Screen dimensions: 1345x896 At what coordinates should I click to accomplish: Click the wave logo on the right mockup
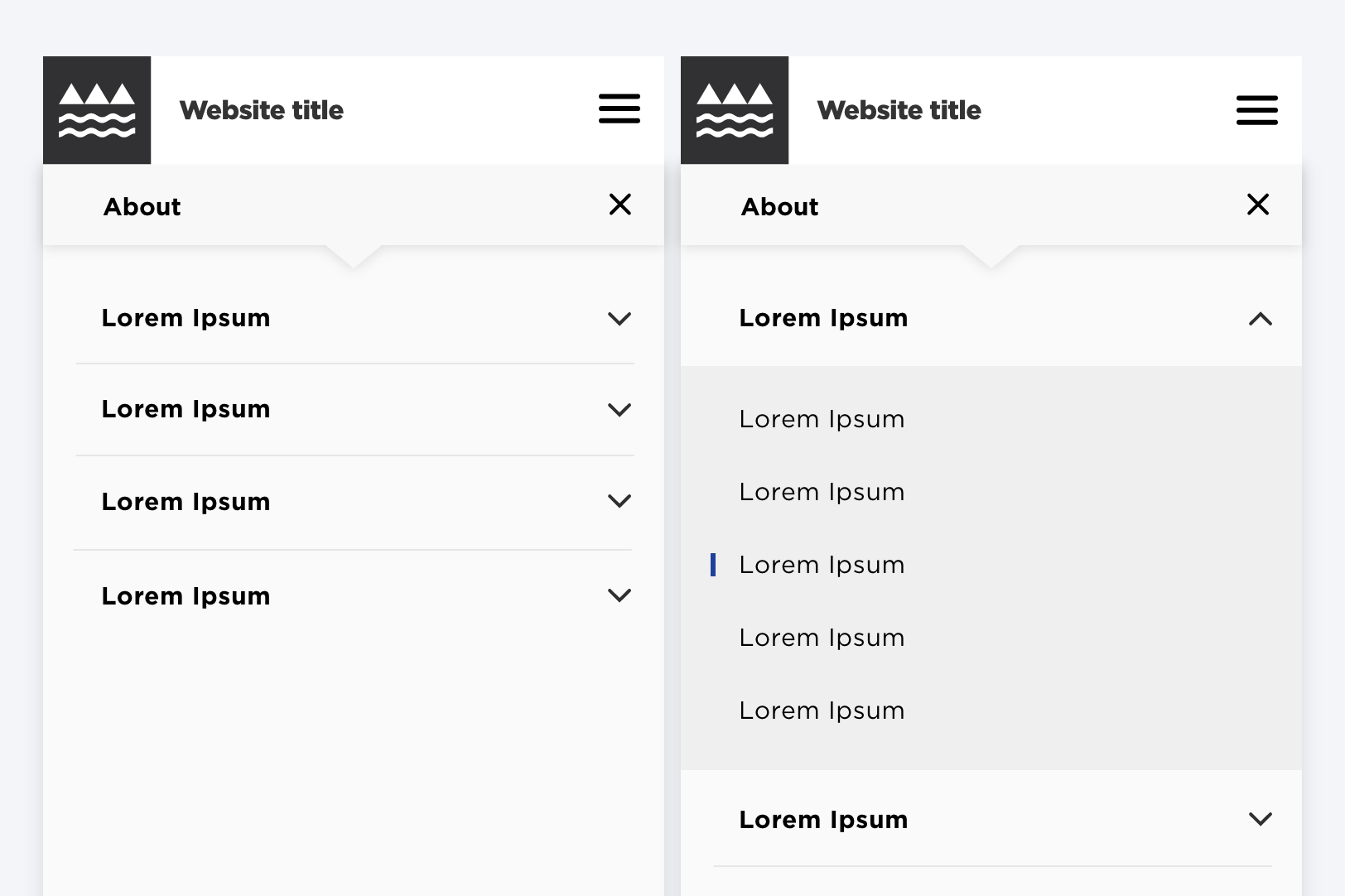(x=735, y=110)
